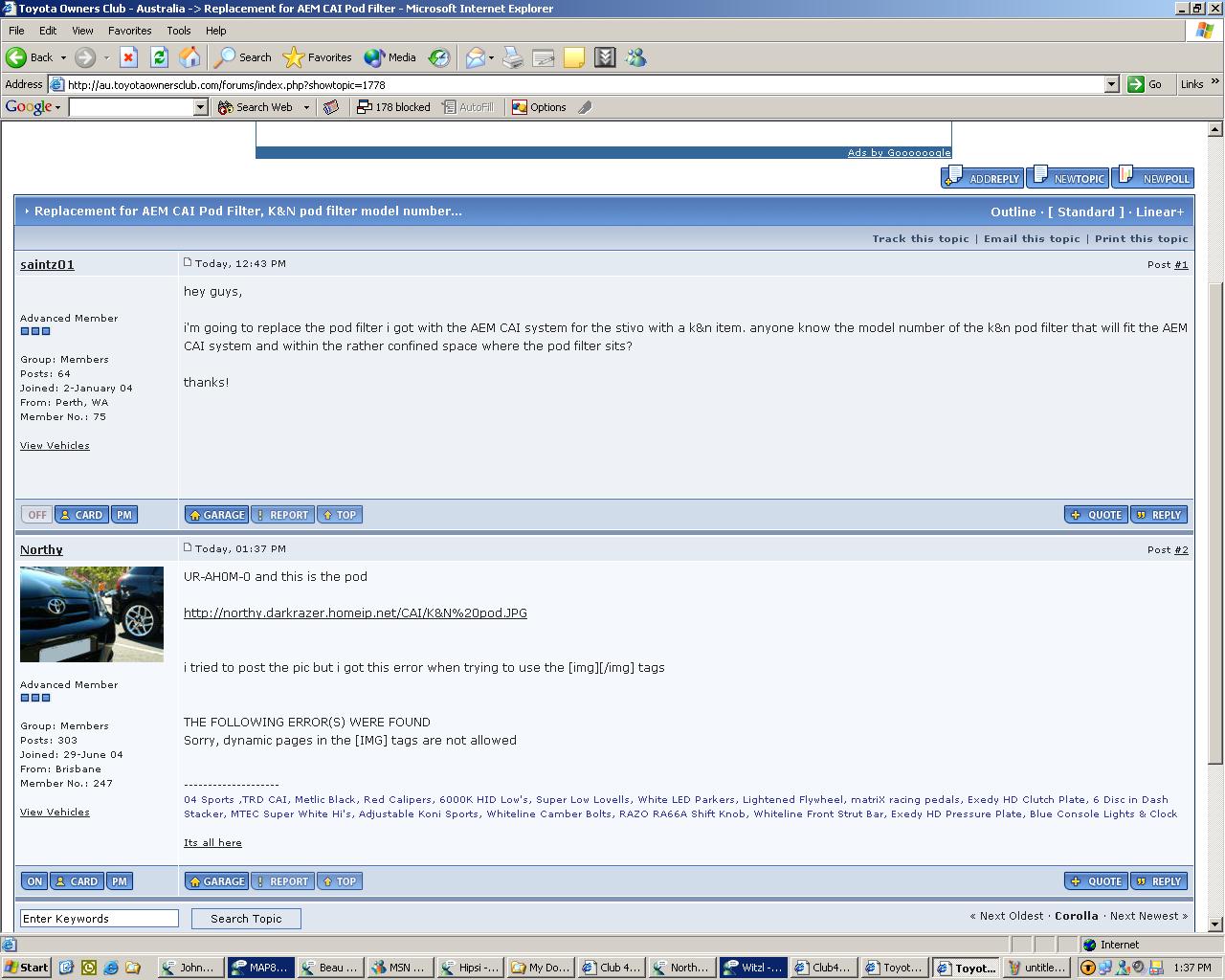The height and width of the screenshot is (980, 1225).
Task: Click the Back navigation button
Action: click(x=30, y=57)
